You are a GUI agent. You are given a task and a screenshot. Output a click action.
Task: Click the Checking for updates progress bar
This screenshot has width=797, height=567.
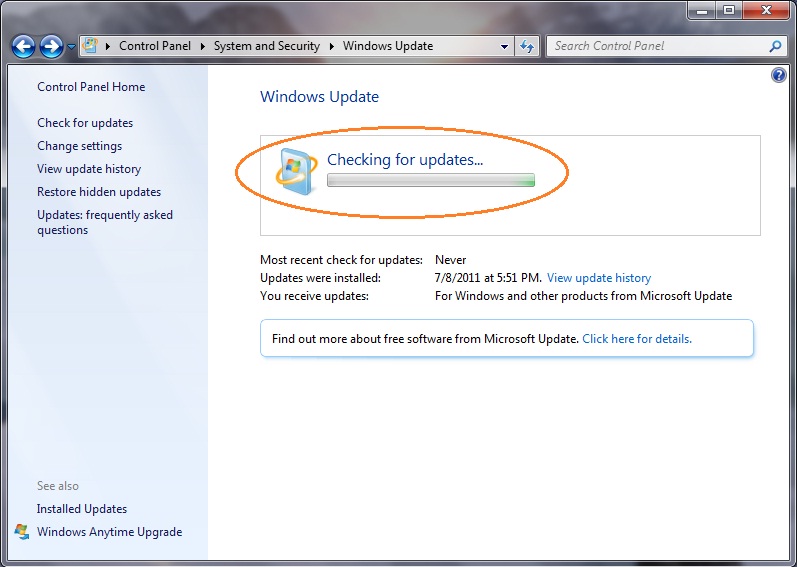(x=431, y=180)
